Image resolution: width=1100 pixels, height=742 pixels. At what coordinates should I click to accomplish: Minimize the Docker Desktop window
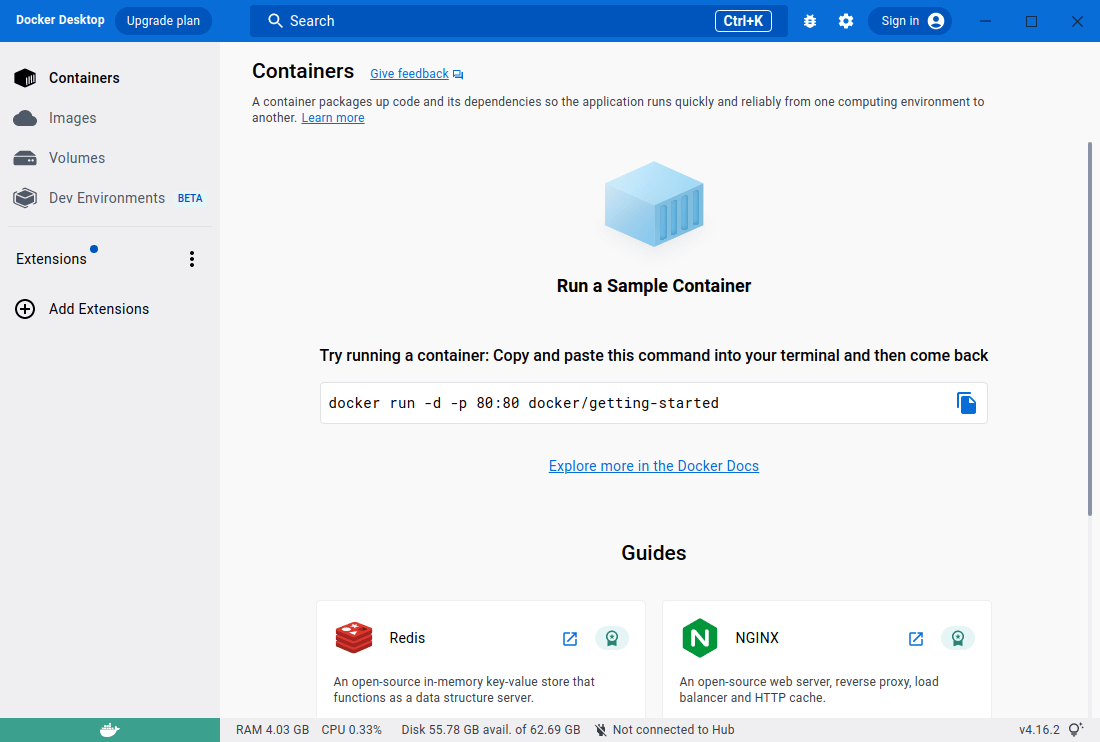click(x=985, y=21)
